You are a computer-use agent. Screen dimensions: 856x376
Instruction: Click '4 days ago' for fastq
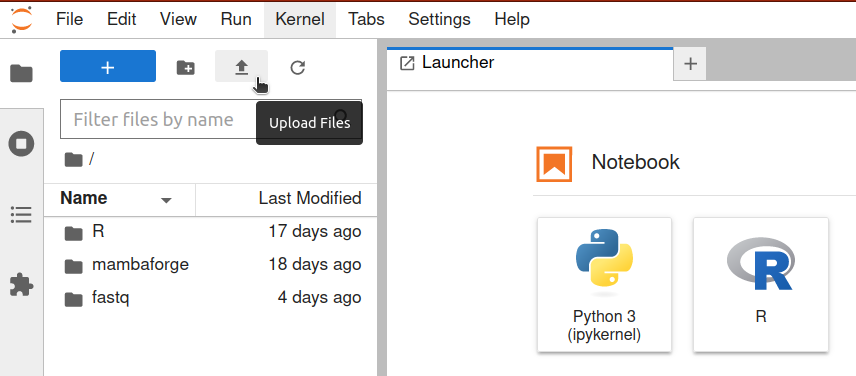pyautogui.click(x=319, y=298)
